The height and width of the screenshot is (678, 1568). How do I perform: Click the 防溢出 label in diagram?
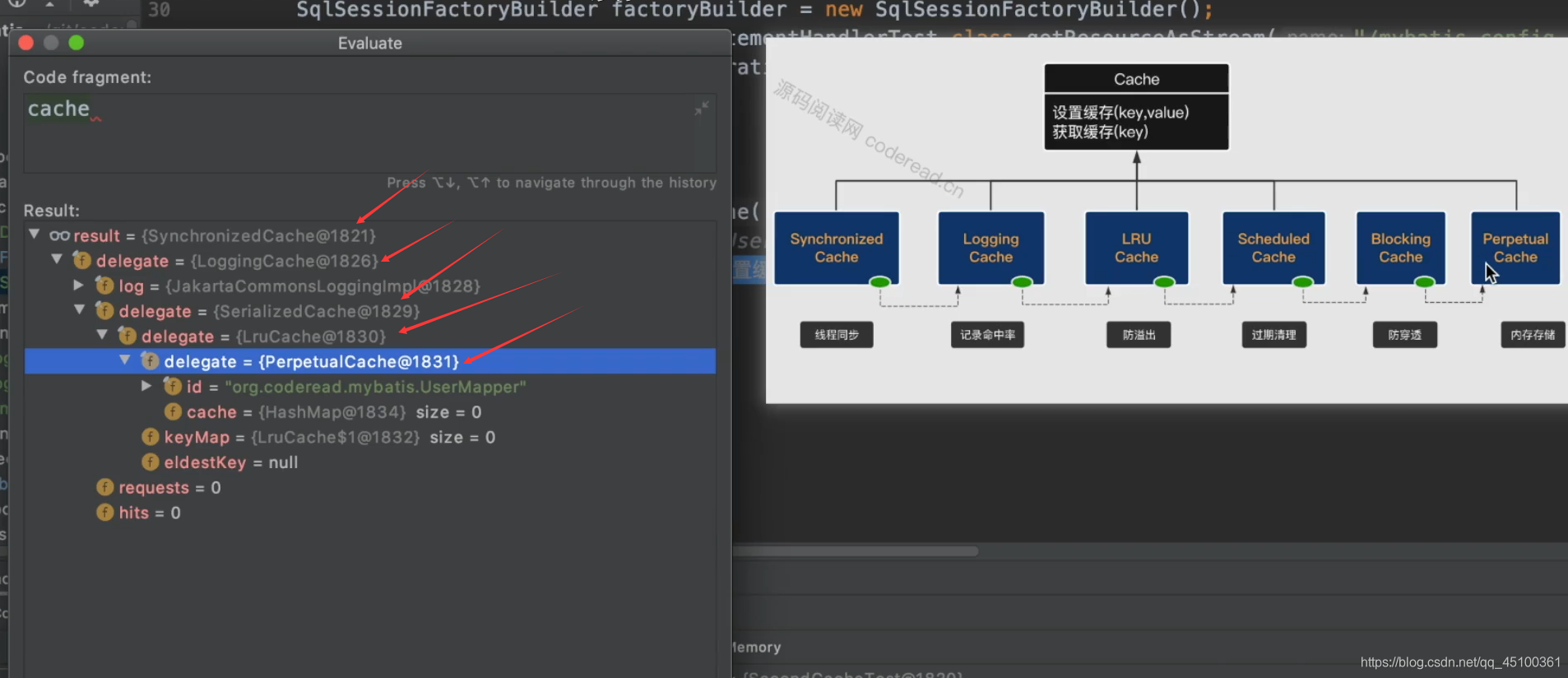[1139, 335]
